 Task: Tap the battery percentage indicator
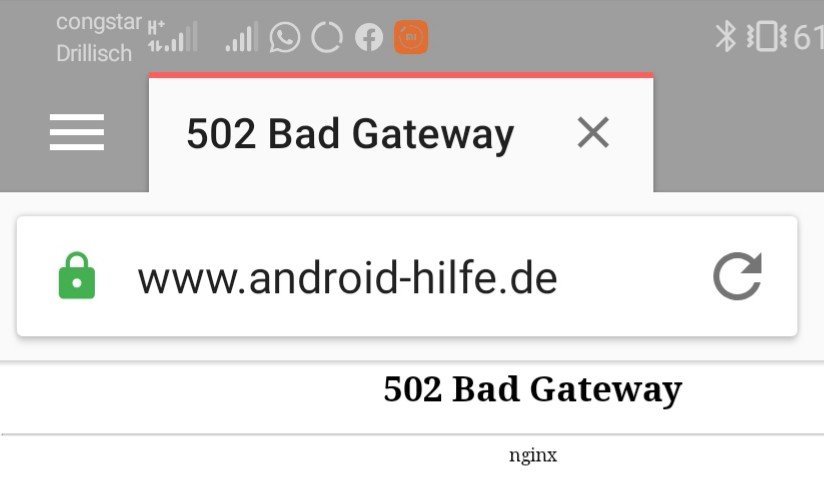tap(808, 37)
